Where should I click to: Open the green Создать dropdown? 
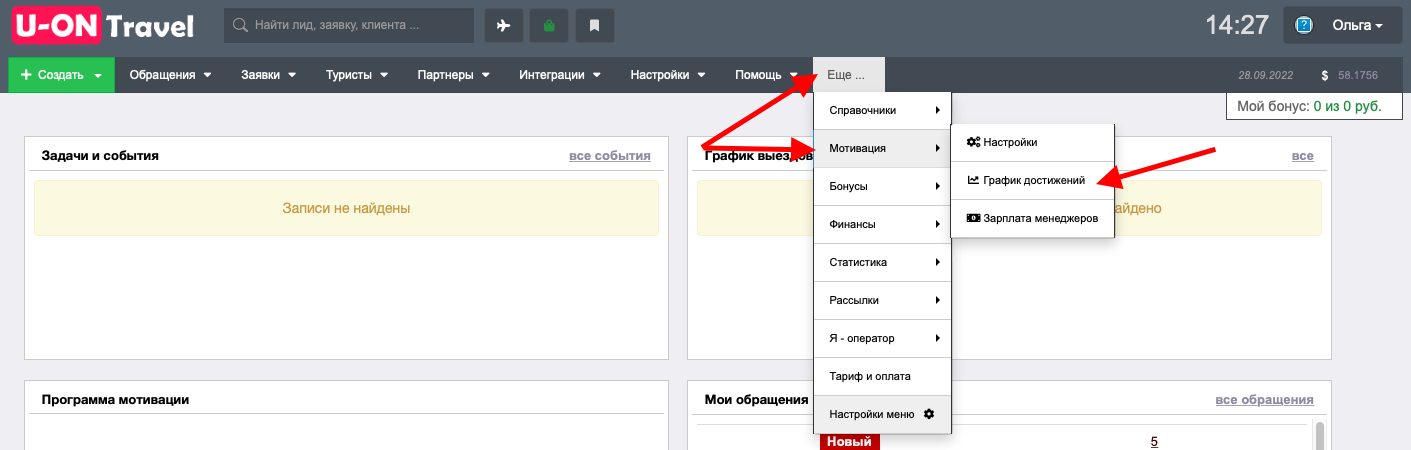click(61, 75)
